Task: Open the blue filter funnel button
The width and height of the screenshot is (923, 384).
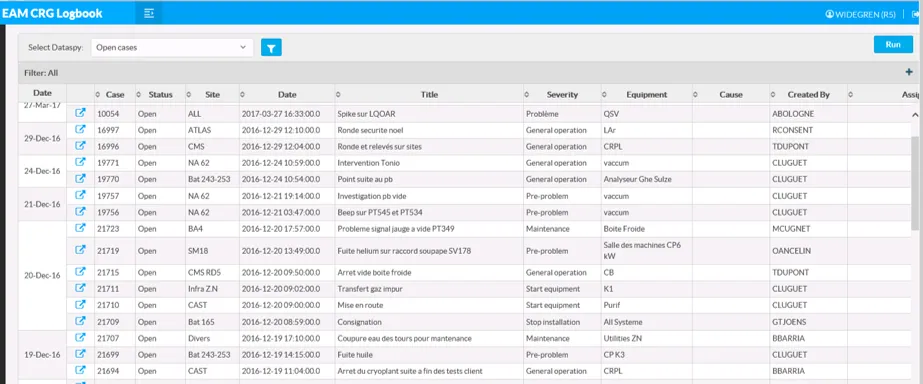Action: 271,48
